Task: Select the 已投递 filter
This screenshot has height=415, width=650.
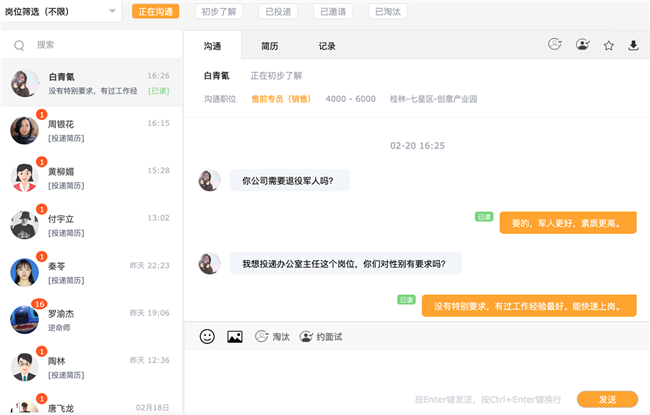Action: [x=278, y=12]
